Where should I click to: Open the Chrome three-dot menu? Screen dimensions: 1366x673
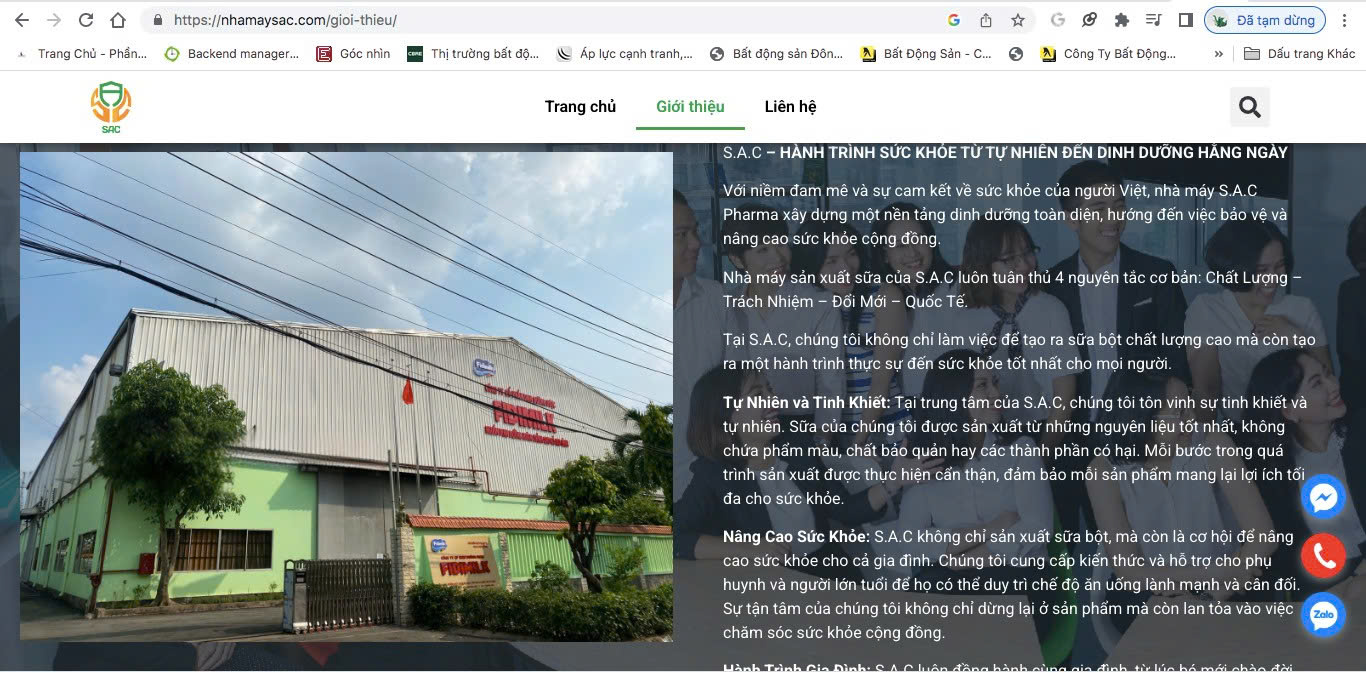[x=1346, y=20]
